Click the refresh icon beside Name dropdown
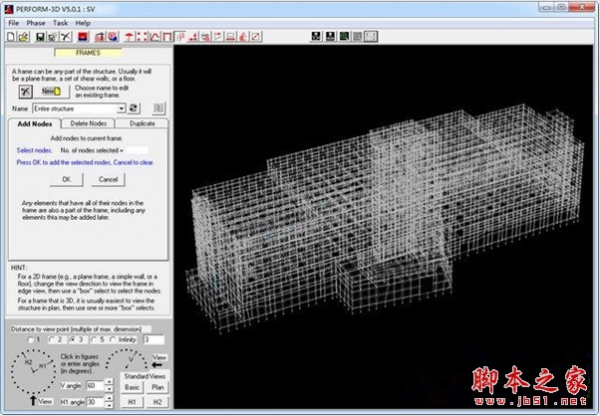The image size is (600, 416). (x=134, y=107)
